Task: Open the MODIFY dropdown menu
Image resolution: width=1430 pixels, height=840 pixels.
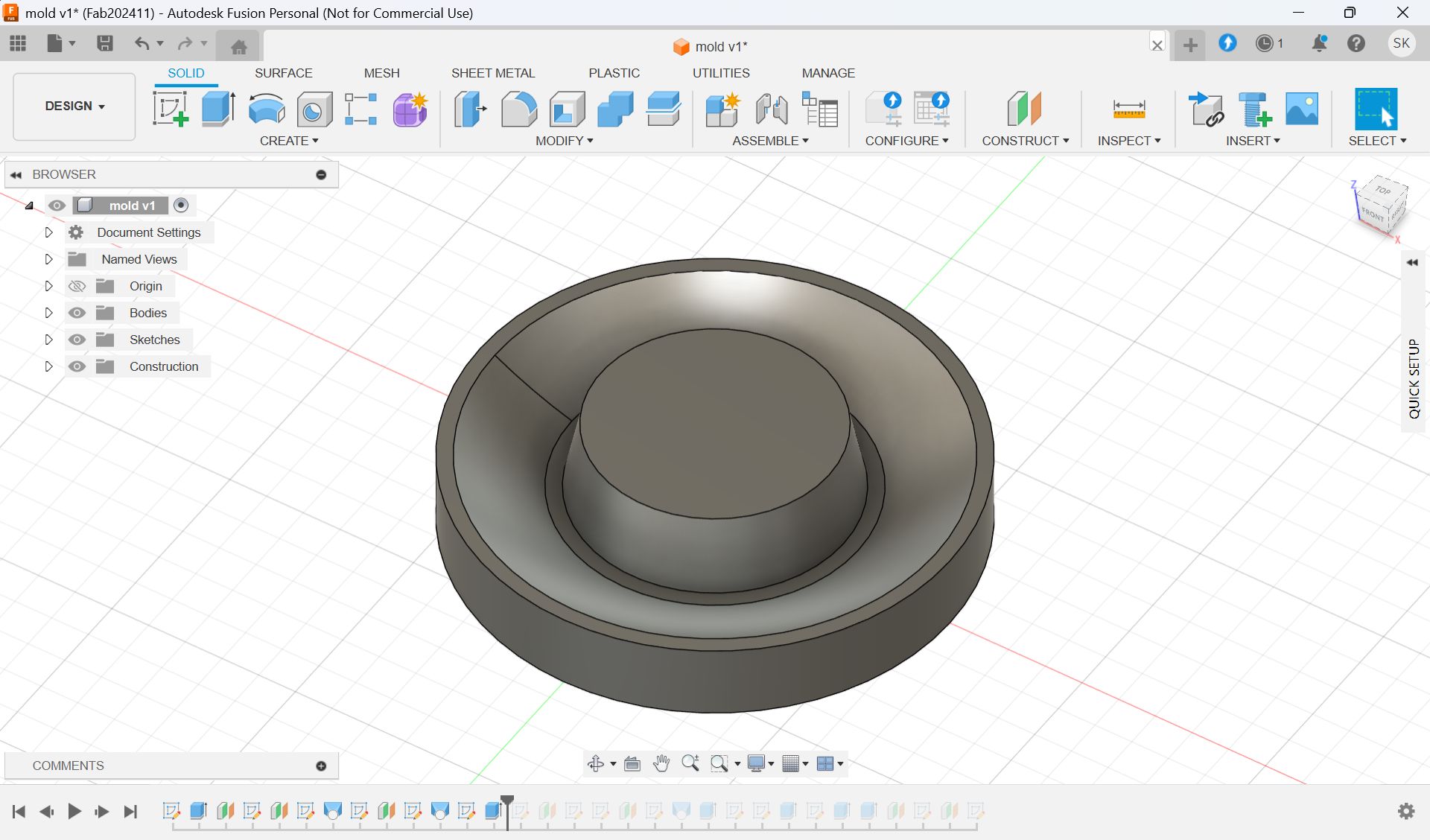Action: tap(565, 141)
